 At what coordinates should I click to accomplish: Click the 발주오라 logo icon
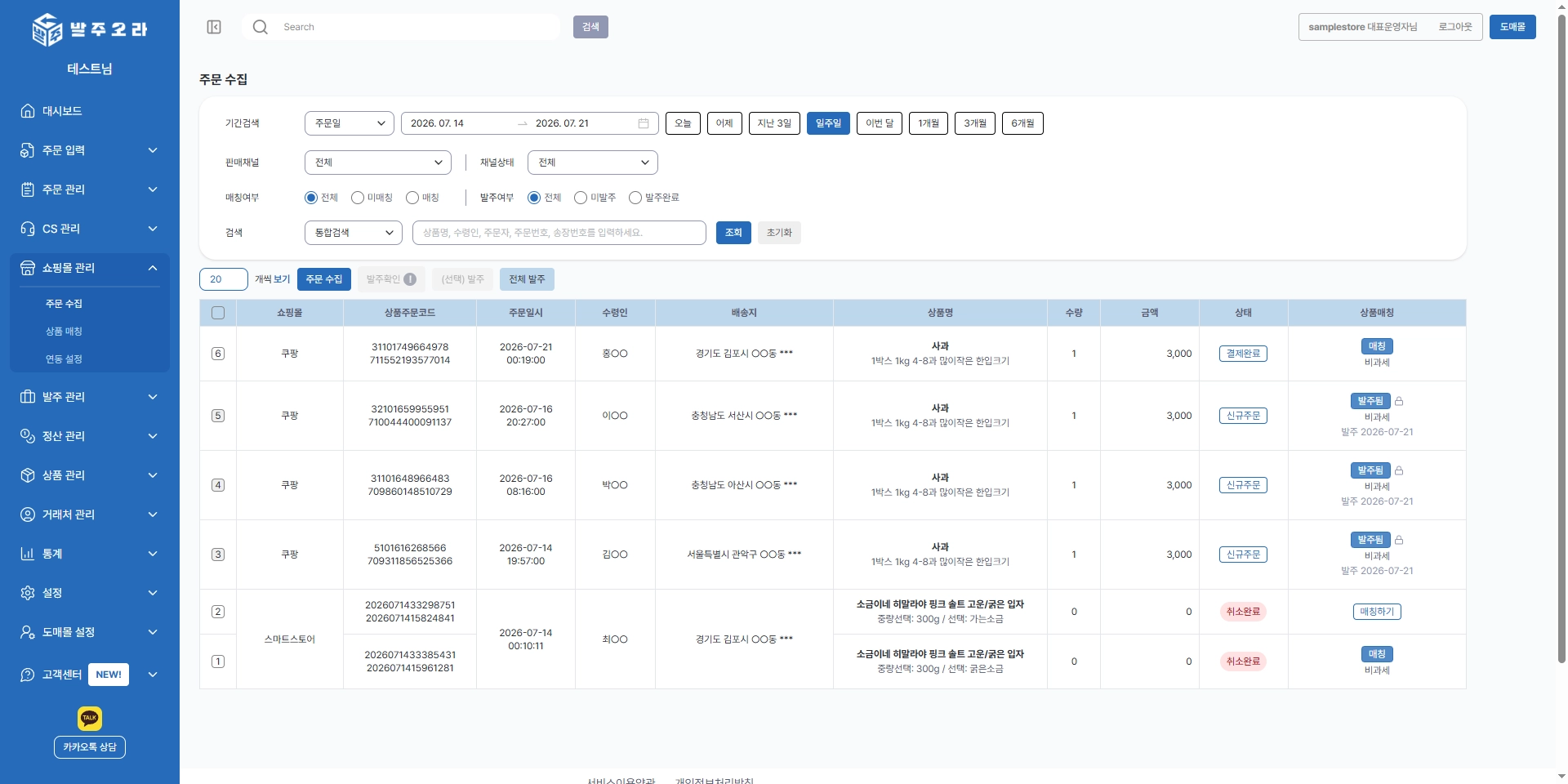pyautogui.click(x=47, y=29)
